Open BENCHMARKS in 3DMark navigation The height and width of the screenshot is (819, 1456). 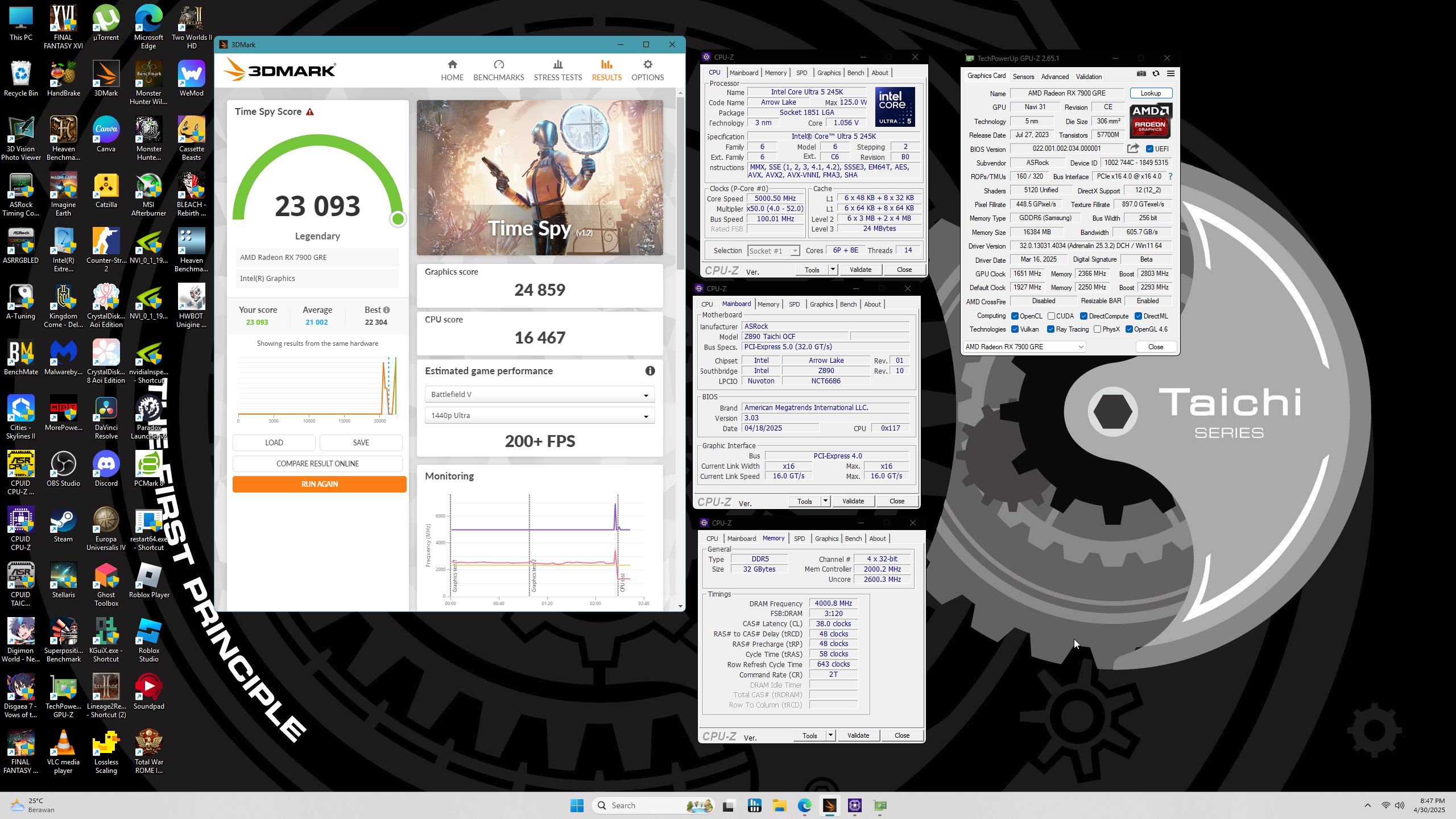click(x=499, y=70)
